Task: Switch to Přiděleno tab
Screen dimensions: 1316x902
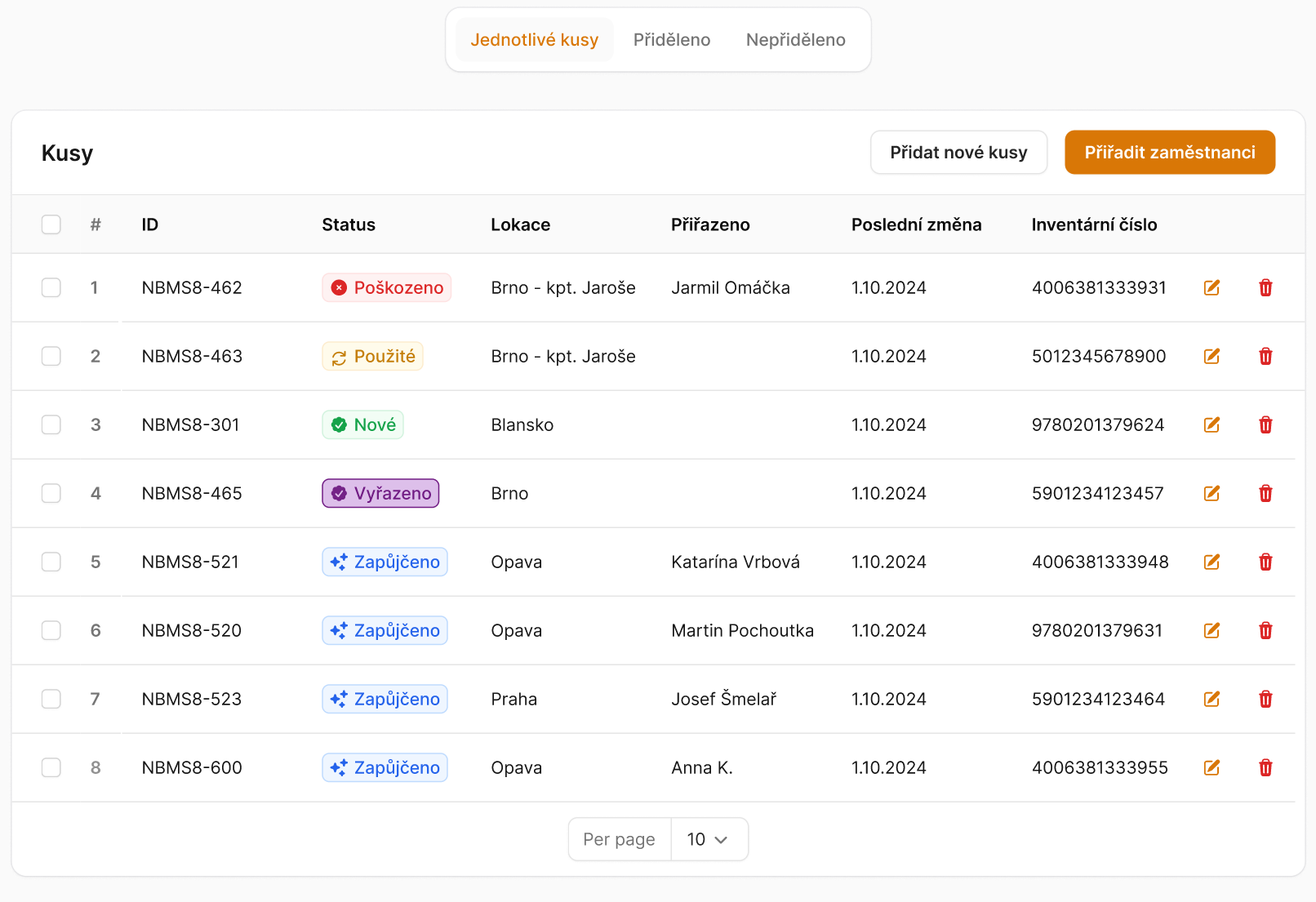Action: click(x=672, y=40)
